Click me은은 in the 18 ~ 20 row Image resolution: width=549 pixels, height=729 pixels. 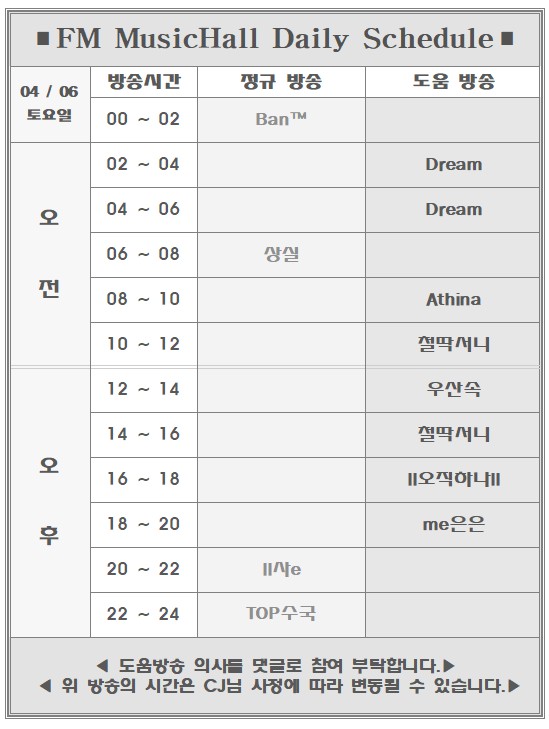coord(454,524)
